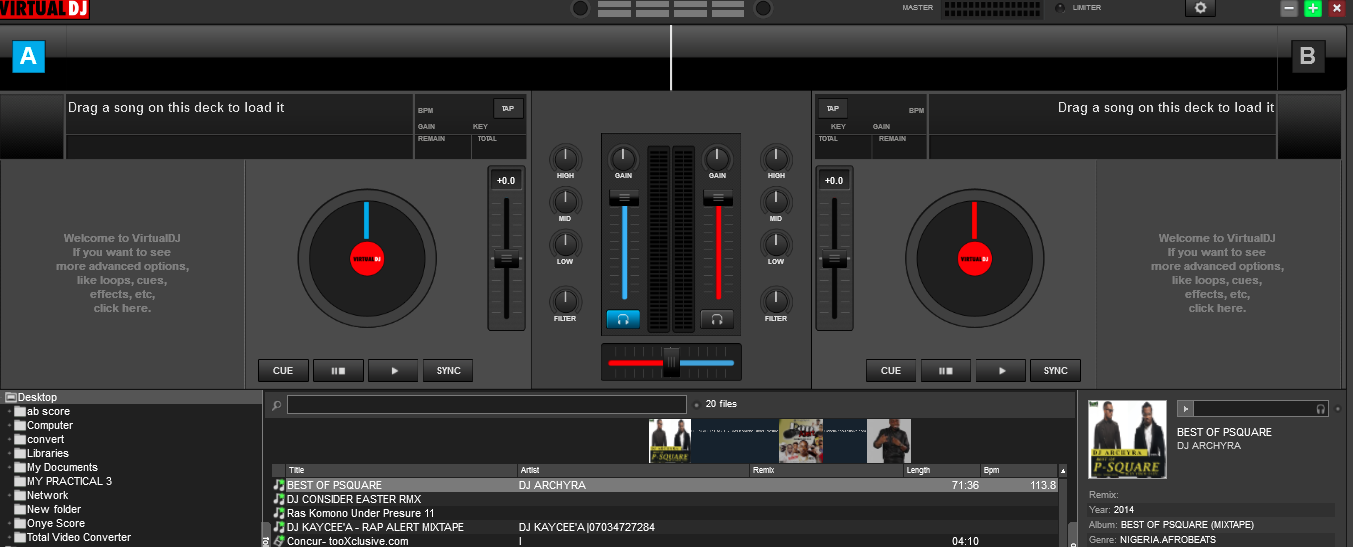
Task: Sort songs by Artist column
Action: click(633, 470)
